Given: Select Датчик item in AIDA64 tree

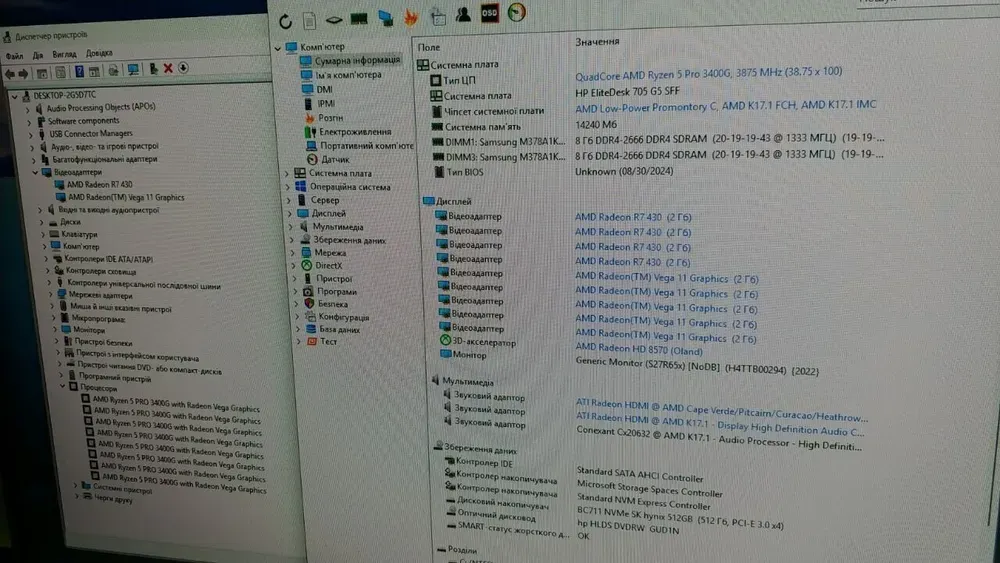Looking at the screenshot, I should click(335, 159).
